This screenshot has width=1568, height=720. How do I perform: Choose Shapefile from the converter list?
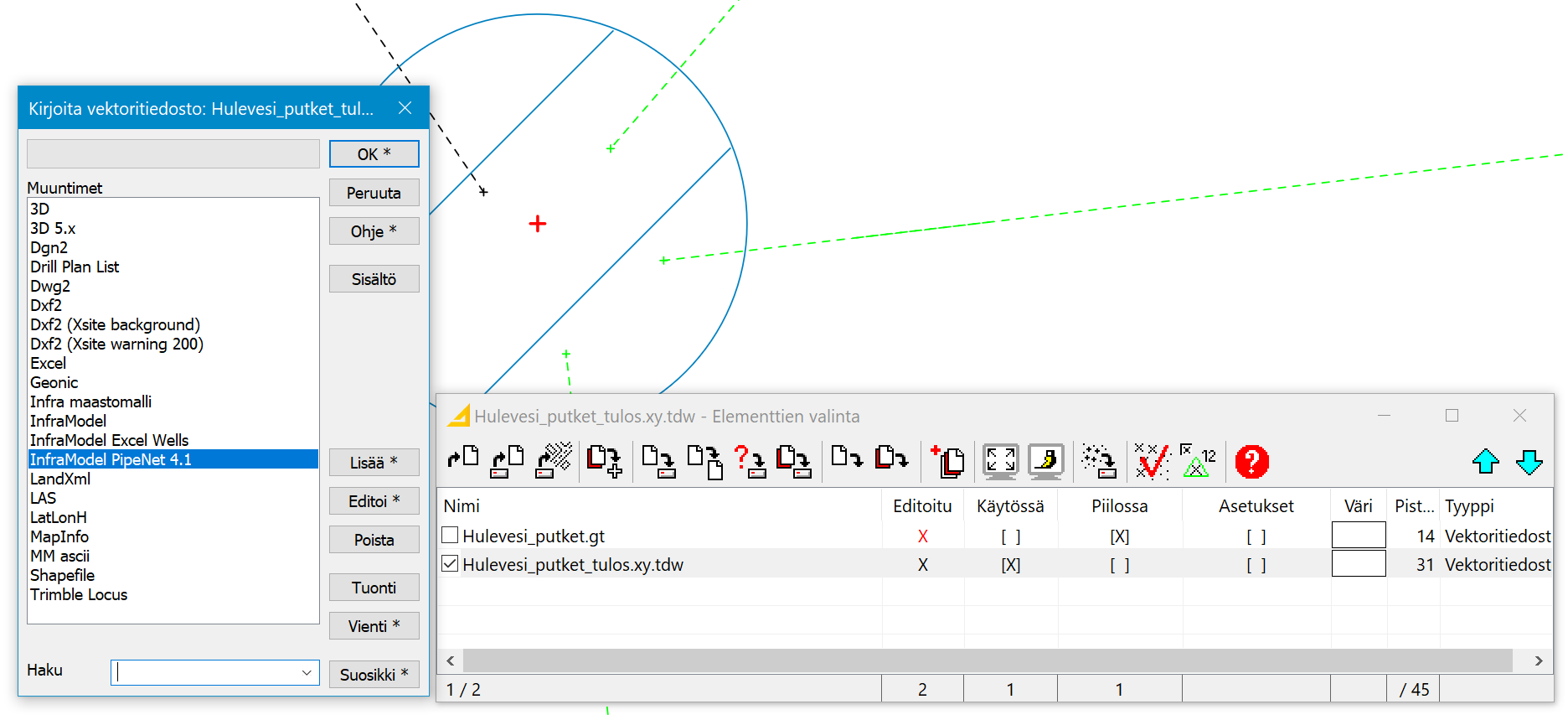tap(62, 575)
